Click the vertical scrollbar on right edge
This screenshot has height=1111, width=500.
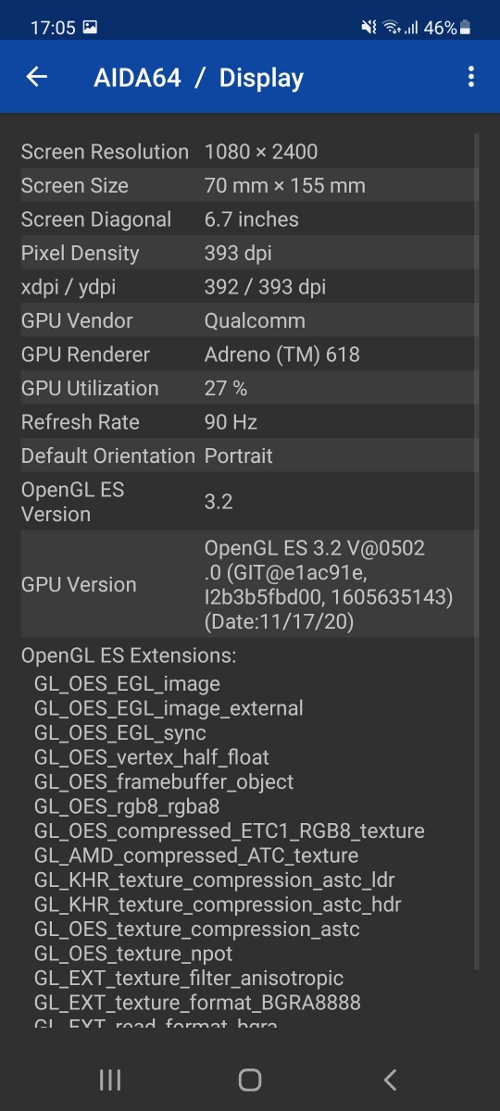click(477, 551)
